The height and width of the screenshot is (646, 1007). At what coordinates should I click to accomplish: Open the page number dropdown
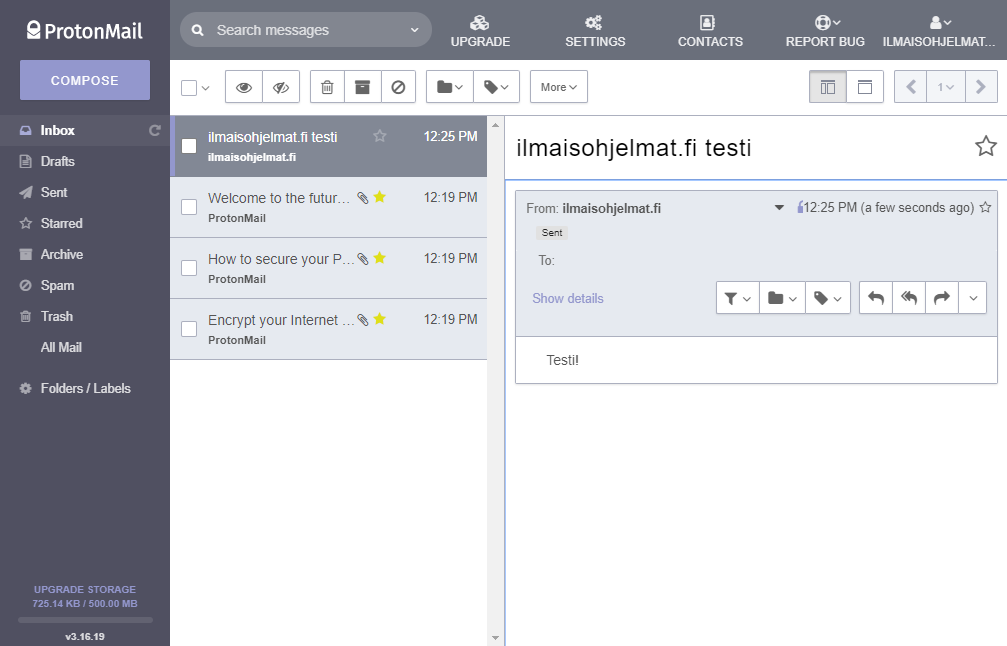coord(945,87)
